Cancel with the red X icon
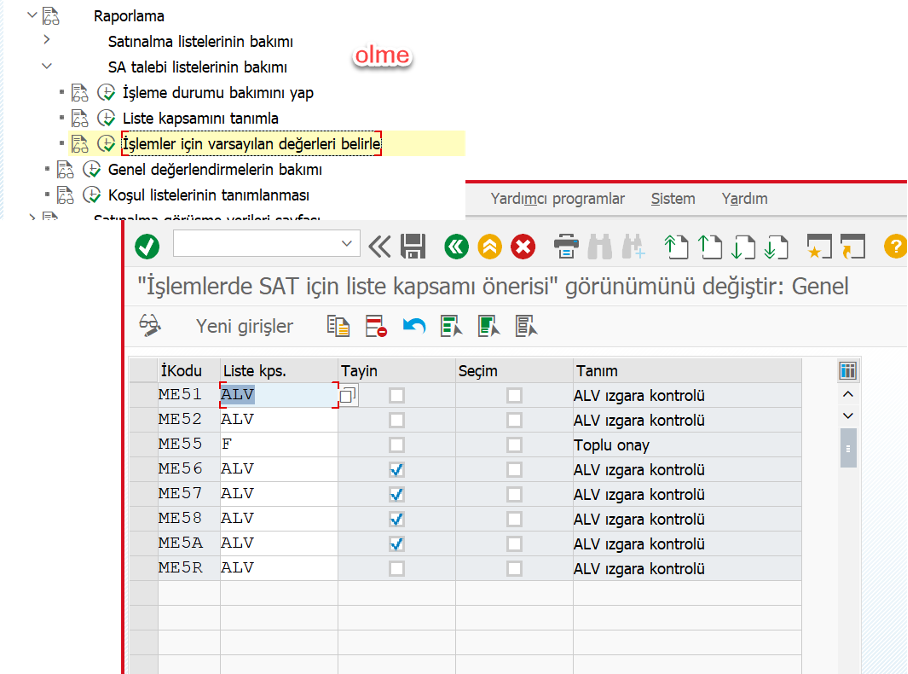The width and height of the screenshot is (908, 674). pos(523,247)
